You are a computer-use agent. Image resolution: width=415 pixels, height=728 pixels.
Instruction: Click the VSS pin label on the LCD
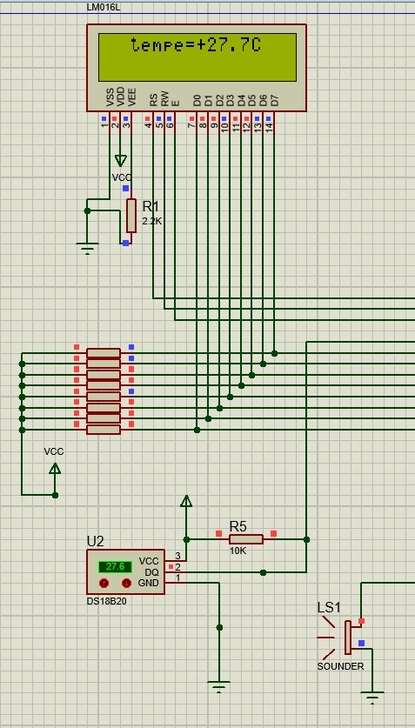click(x=110, y=97)
